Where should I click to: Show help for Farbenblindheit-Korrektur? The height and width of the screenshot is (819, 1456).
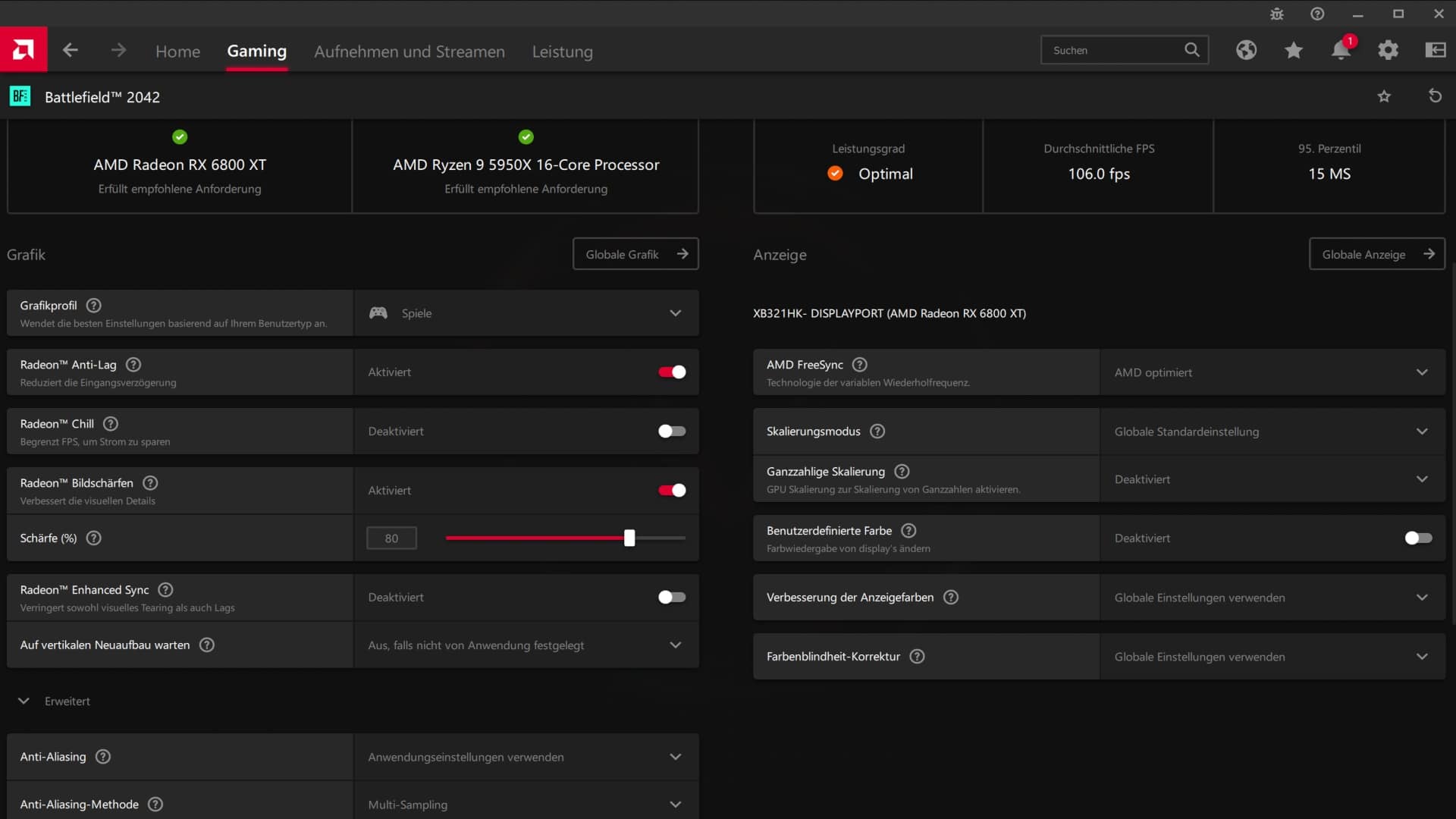[917, 656]
